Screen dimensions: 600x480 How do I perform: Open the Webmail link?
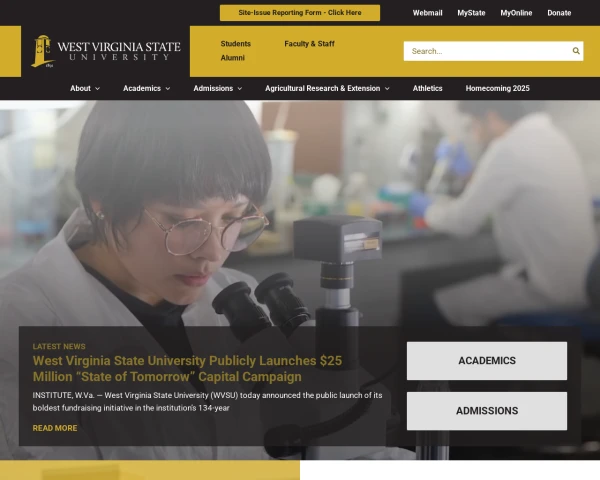tap(427, 13)
